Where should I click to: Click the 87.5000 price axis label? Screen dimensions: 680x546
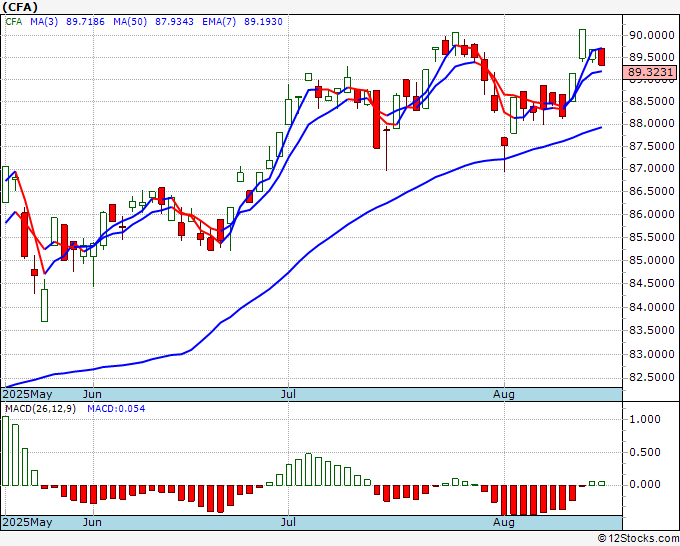pos(652,146)
